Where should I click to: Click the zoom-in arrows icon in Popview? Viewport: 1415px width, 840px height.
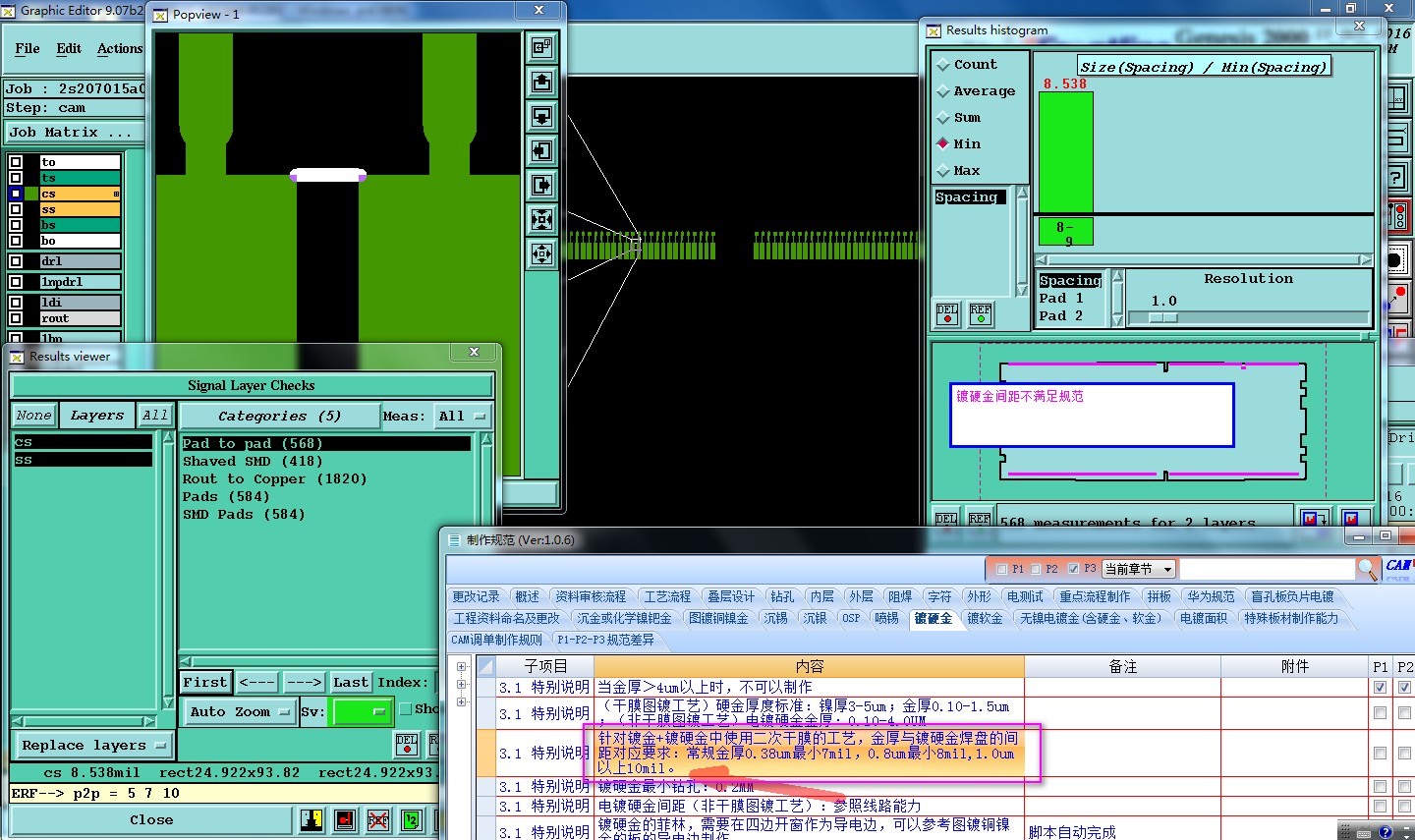pyautogui.click(x=541, y=253)
